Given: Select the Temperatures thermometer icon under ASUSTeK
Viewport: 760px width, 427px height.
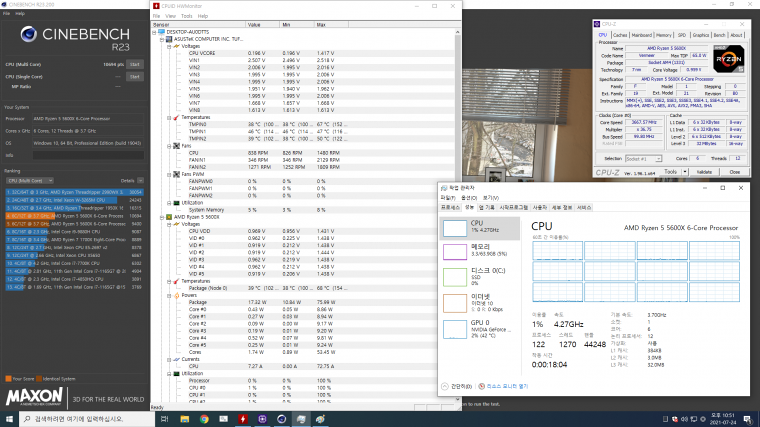Looking at the screenshot, I should (x=176, y=117).
